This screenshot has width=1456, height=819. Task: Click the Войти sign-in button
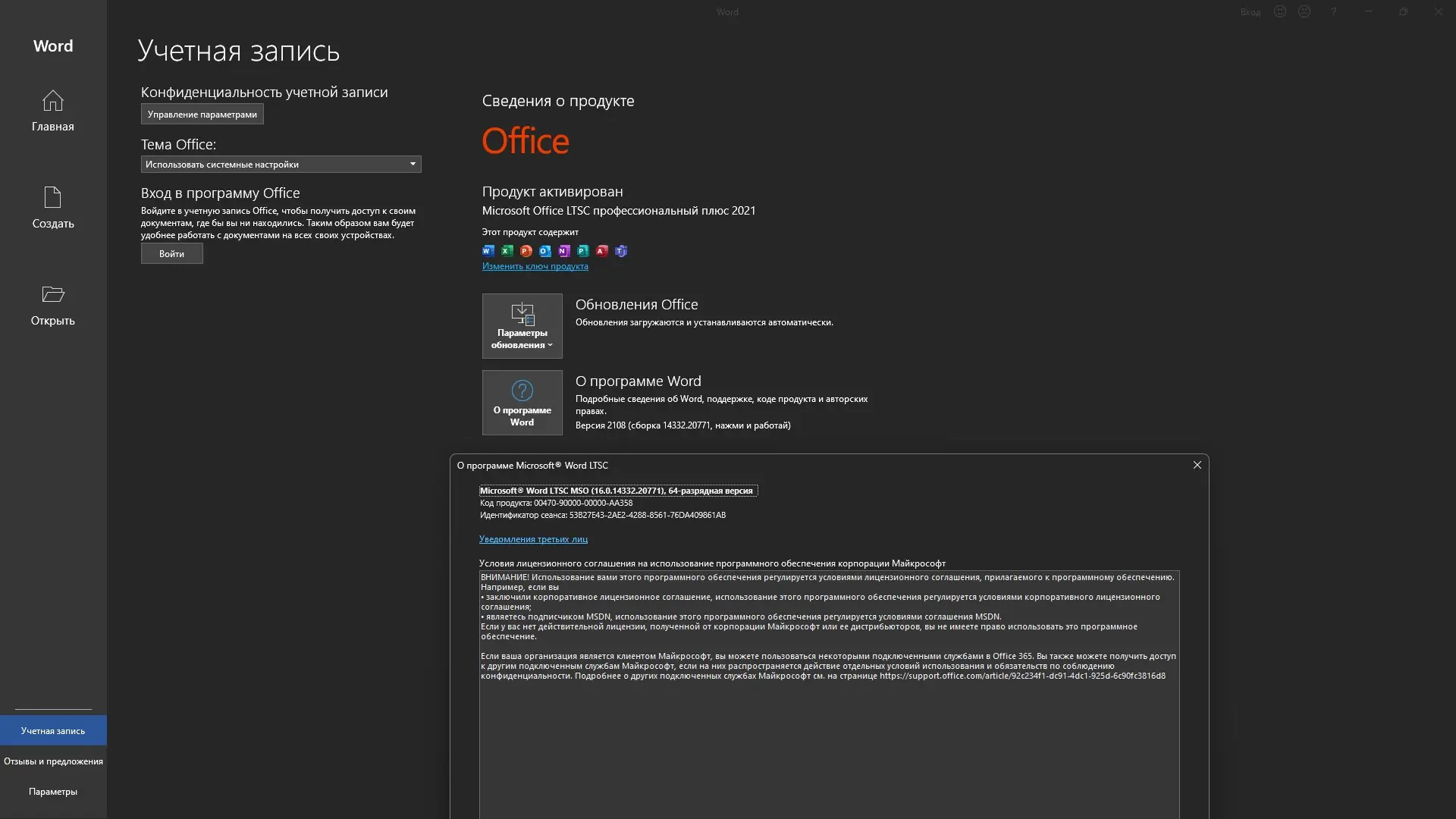(x=171, y=254)
